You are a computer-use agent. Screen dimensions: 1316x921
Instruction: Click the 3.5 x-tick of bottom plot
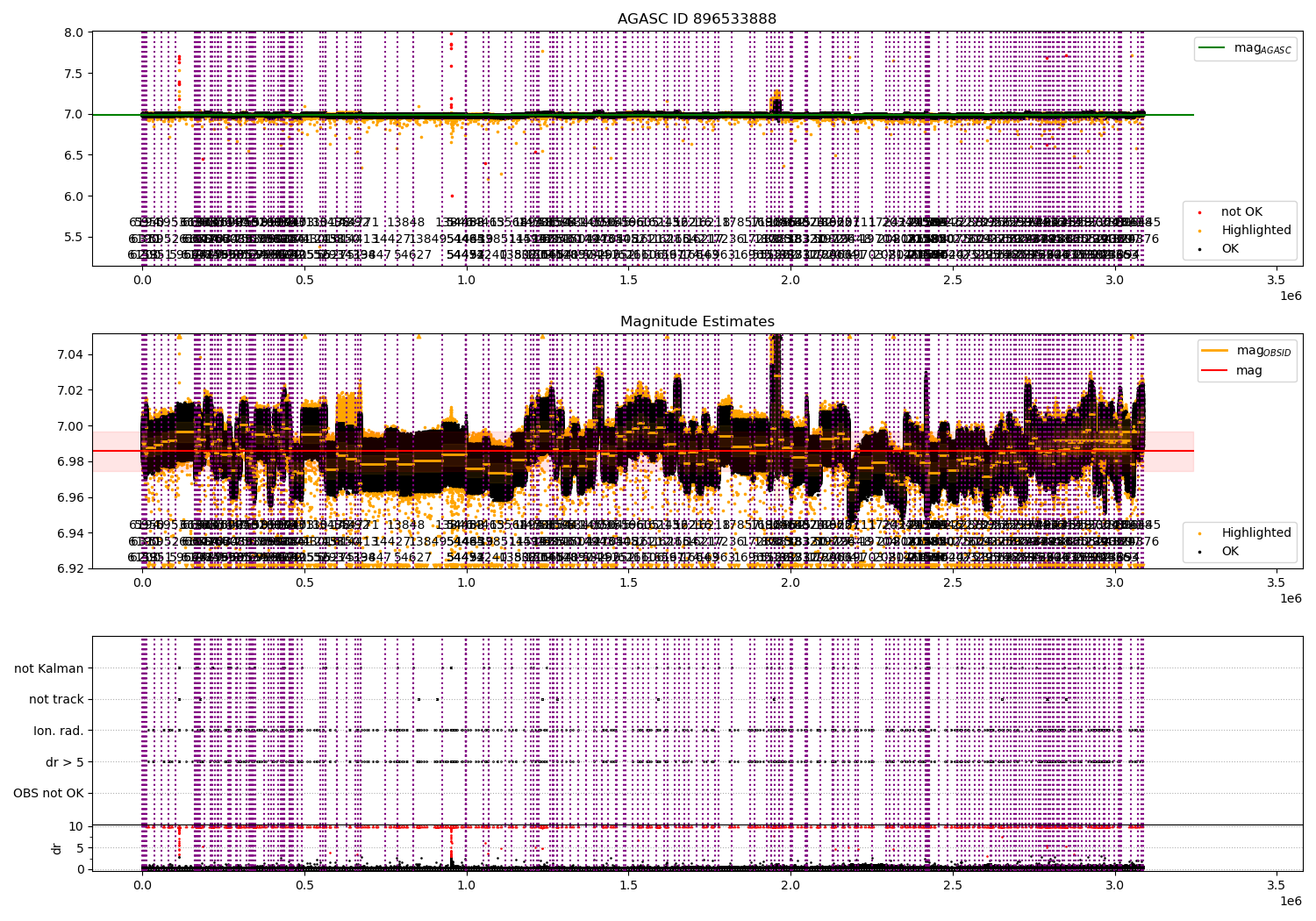point(1277,886)
